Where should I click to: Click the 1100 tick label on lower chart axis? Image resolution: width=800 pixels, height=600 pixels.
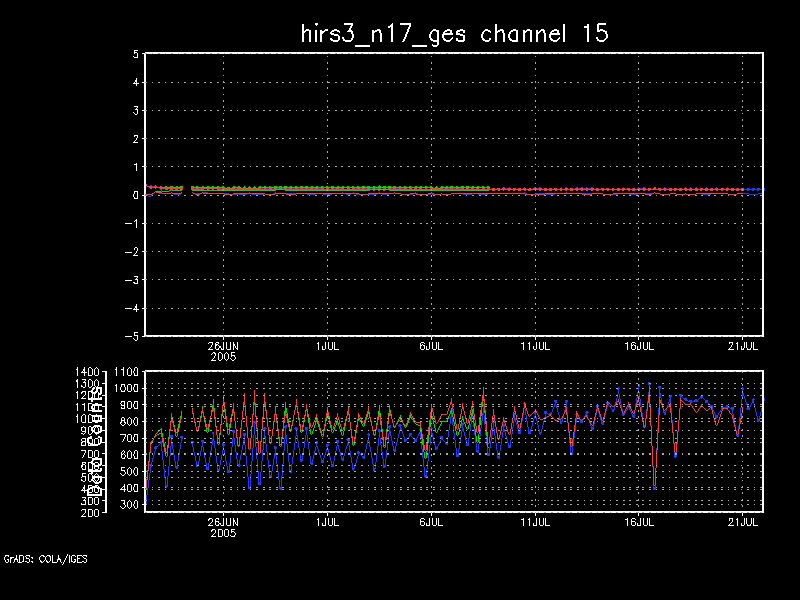click(127, 372)
